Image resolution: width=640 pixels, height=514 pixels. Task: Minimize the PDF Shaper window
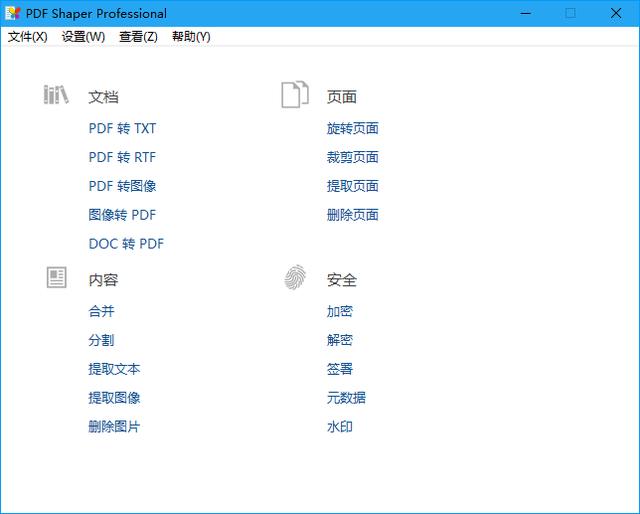(524, 13)
